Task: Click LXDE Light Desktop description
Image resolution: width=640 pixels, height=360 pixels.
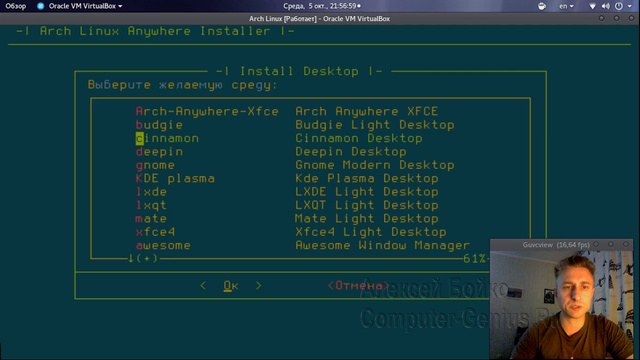Action: coord(367,192)
